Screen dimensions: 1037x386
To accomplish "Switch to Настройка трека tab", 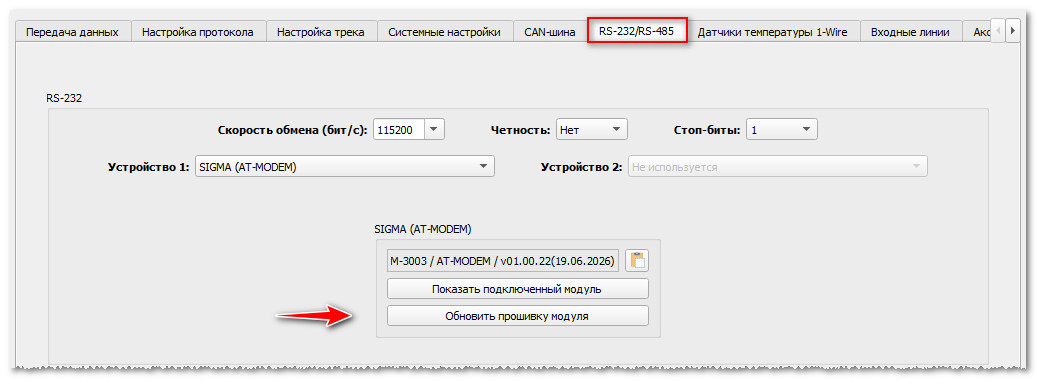I will point(321,32).
